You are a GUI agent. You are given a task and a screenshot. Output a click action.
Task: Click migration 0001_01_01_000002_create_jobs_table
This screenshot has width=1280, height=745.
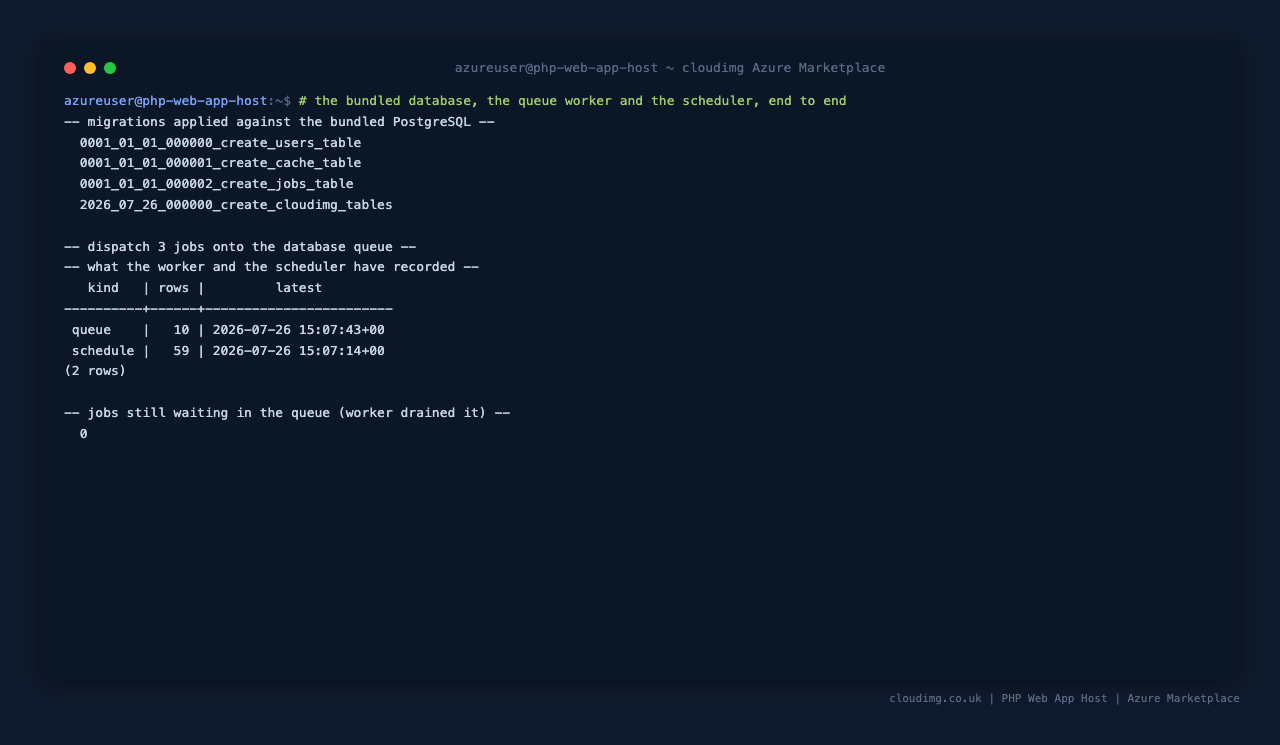tap(216, 184)
